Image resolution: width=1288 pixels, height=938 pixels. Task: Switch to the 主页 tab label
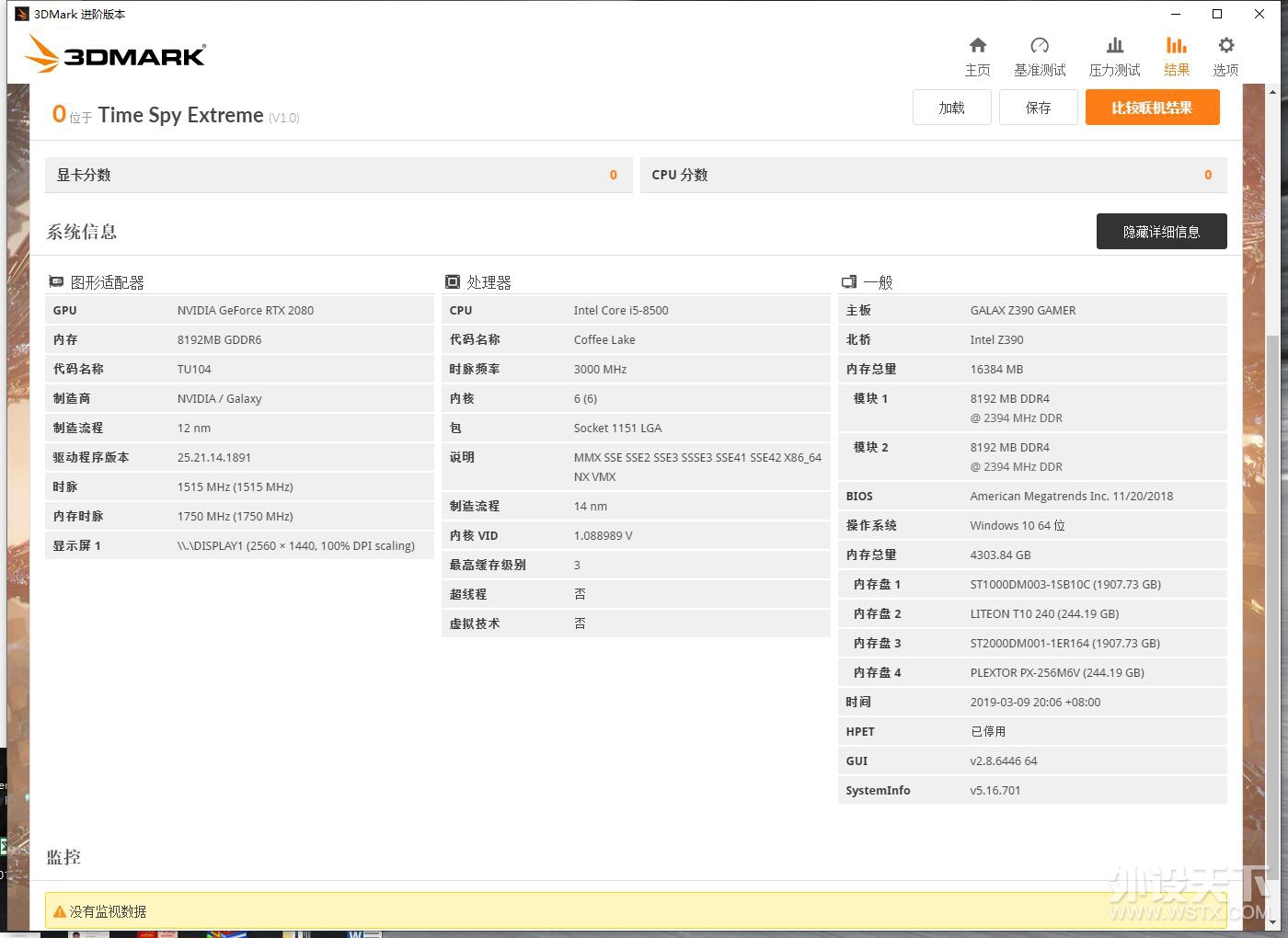pos(978,70)
